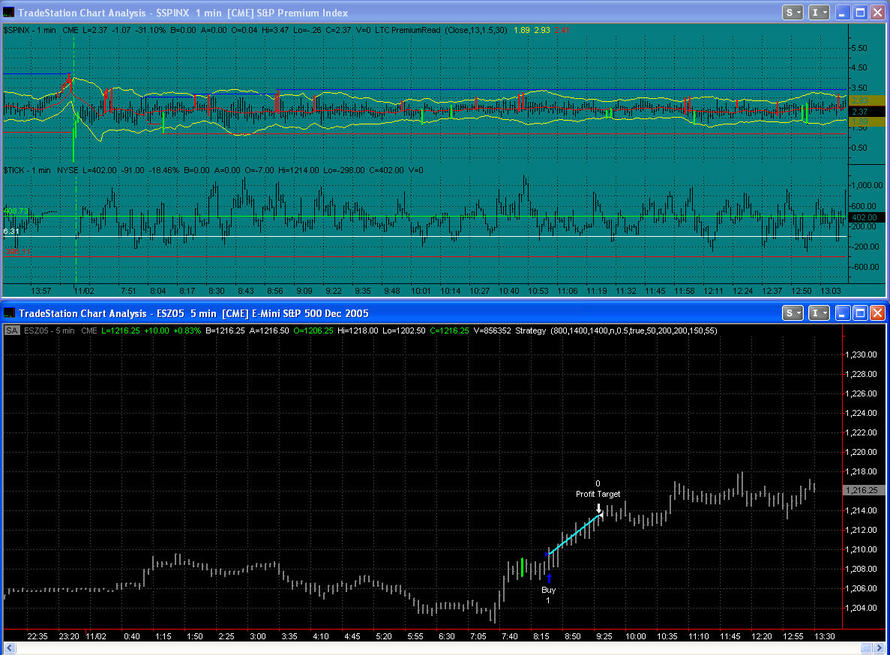Click the 1,230.00 price axis label
This screenshot has width=890, height=655.
pos(861,355)
